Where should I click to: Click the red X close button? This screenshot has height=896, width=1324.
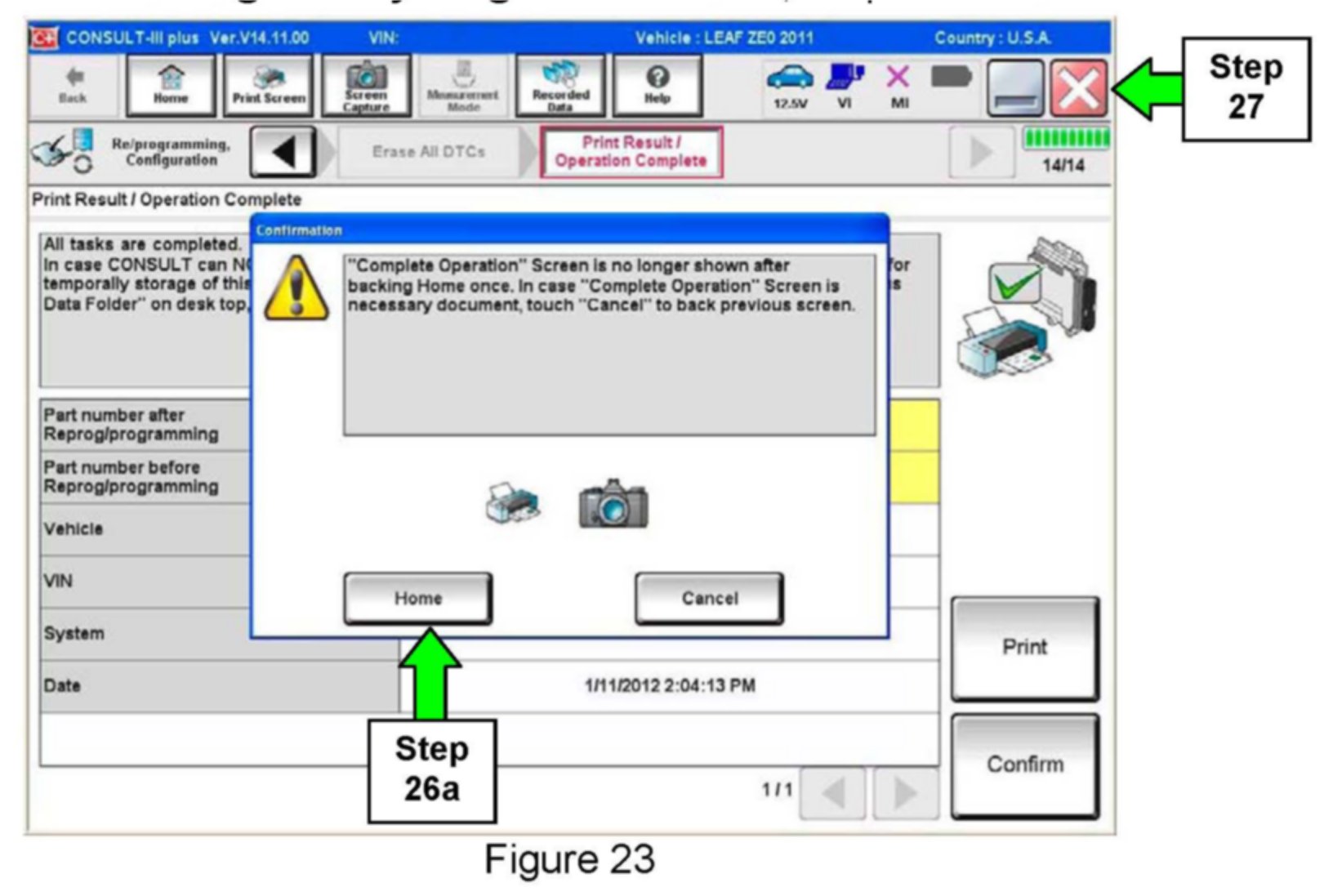pyautogui.click(x=1079, y=88)
